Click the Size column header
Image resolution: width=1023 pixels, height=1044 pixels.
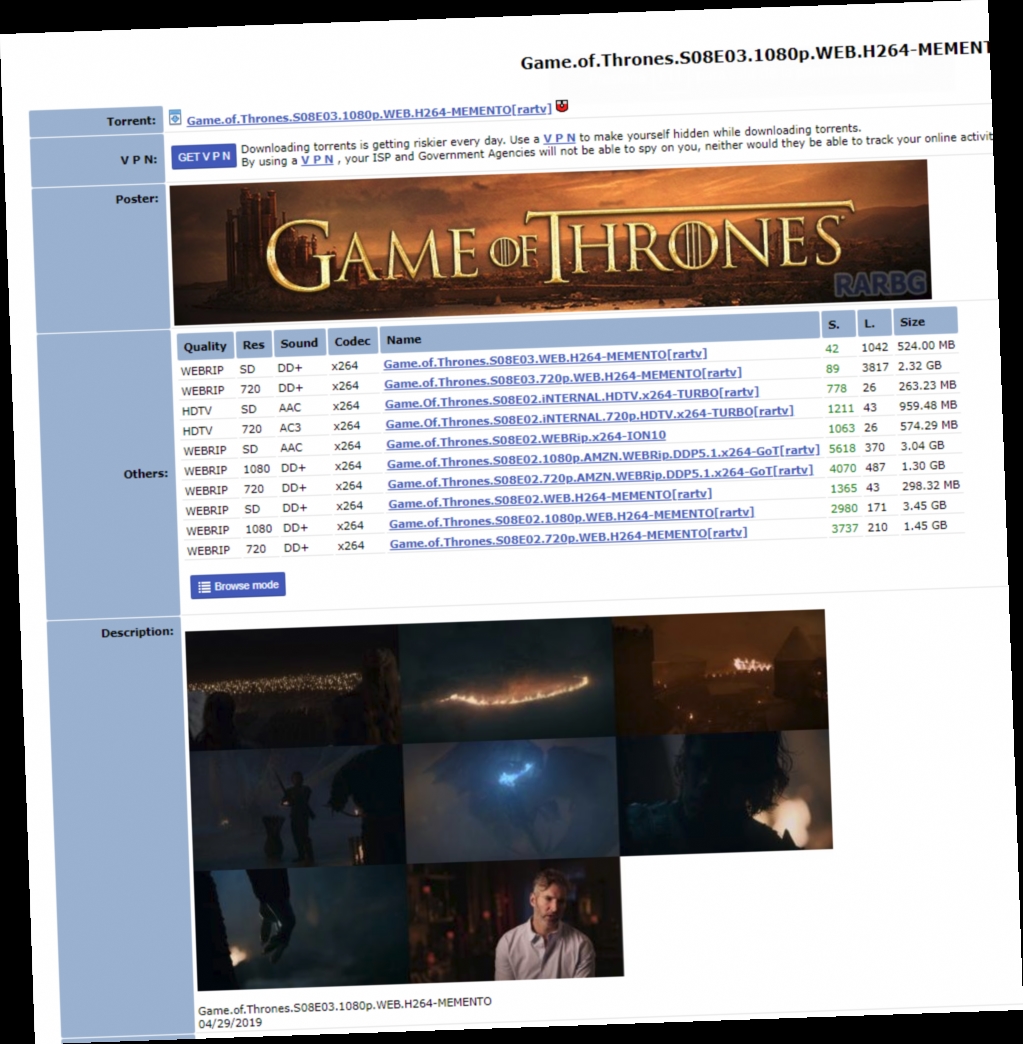925,321
